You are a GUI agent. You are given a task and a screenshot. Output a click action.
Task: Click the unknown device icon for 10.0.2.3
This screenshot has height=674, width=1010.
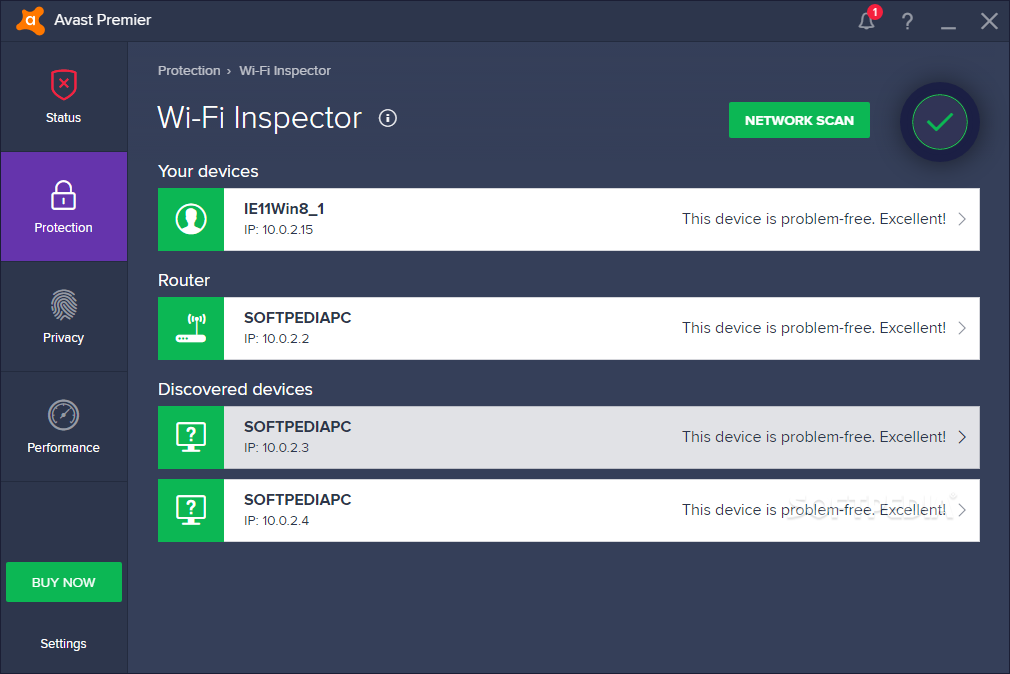tap(191, 437)
